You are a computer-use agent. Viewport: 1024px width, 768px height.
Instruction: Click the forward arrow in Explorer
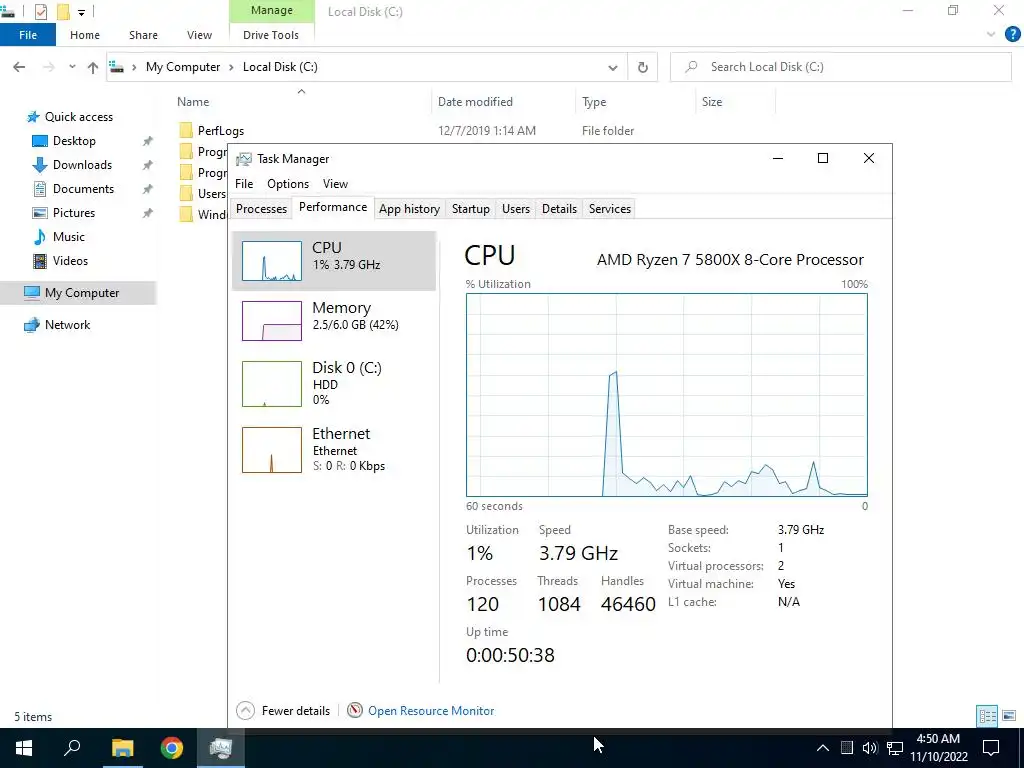point(48,67)
